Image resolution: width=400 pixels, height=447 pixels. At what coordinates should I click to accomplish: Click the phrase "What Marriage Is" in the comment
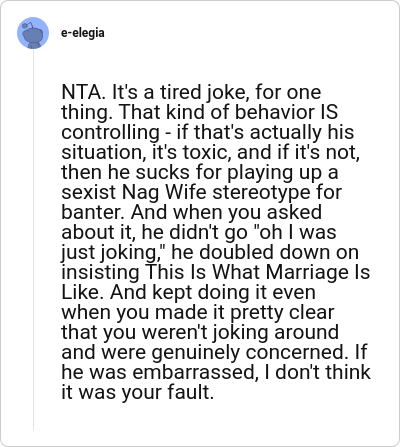coord(291,272)
